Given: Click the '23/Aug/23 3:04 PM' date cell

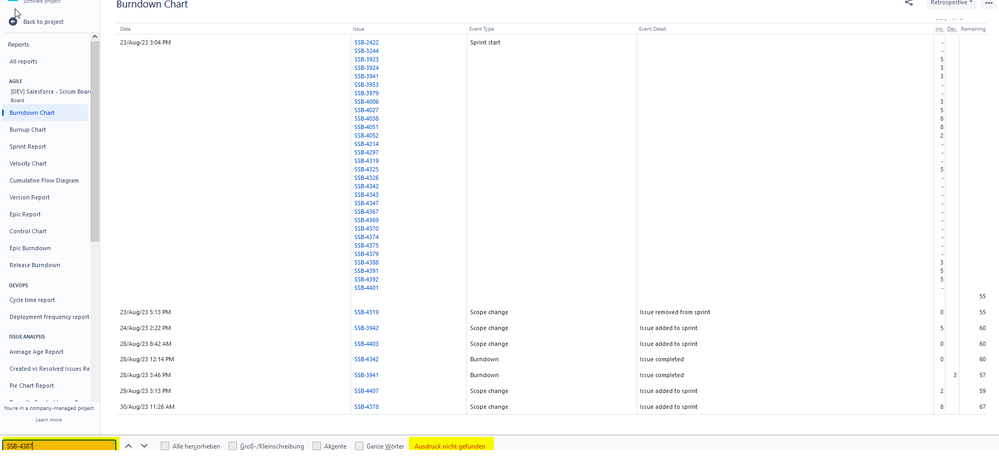Looking at the screenshot, I should [x=145, y=43].
